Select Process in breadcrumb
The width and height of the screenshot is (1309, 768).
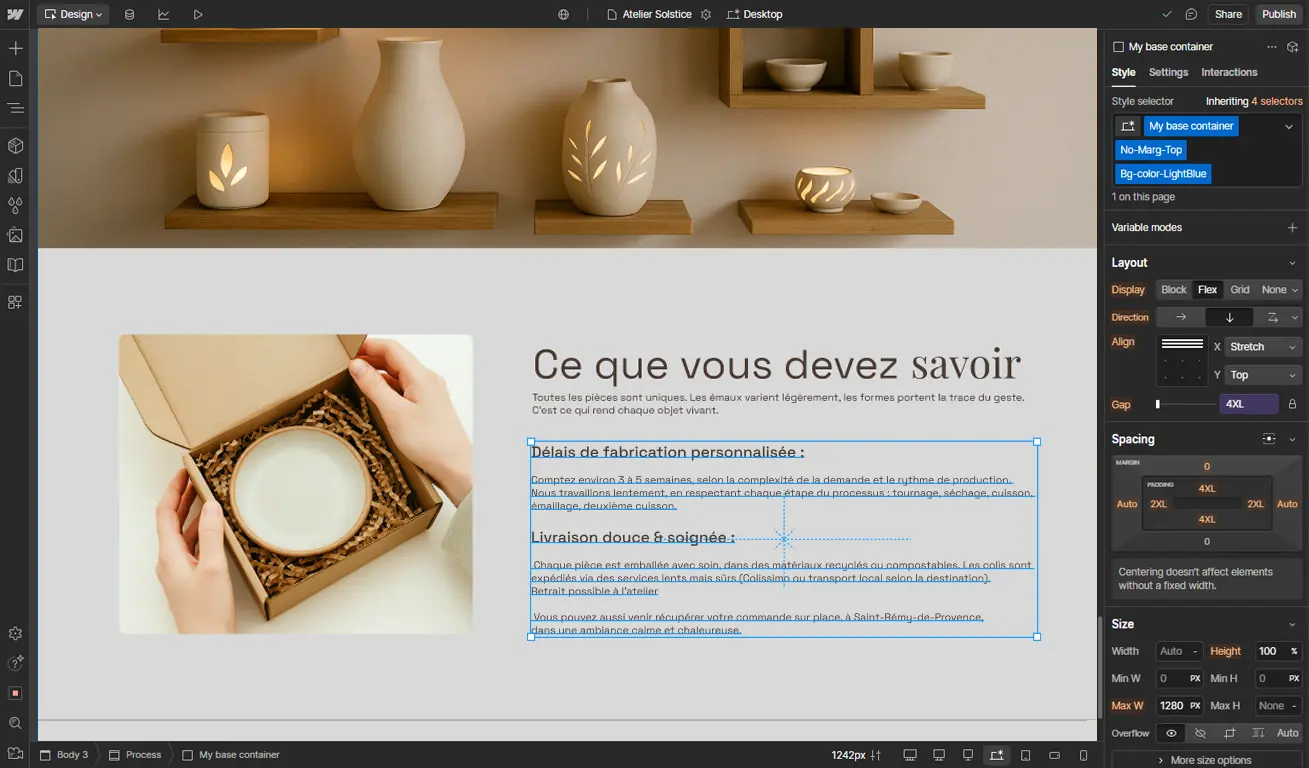coord(135,755)
